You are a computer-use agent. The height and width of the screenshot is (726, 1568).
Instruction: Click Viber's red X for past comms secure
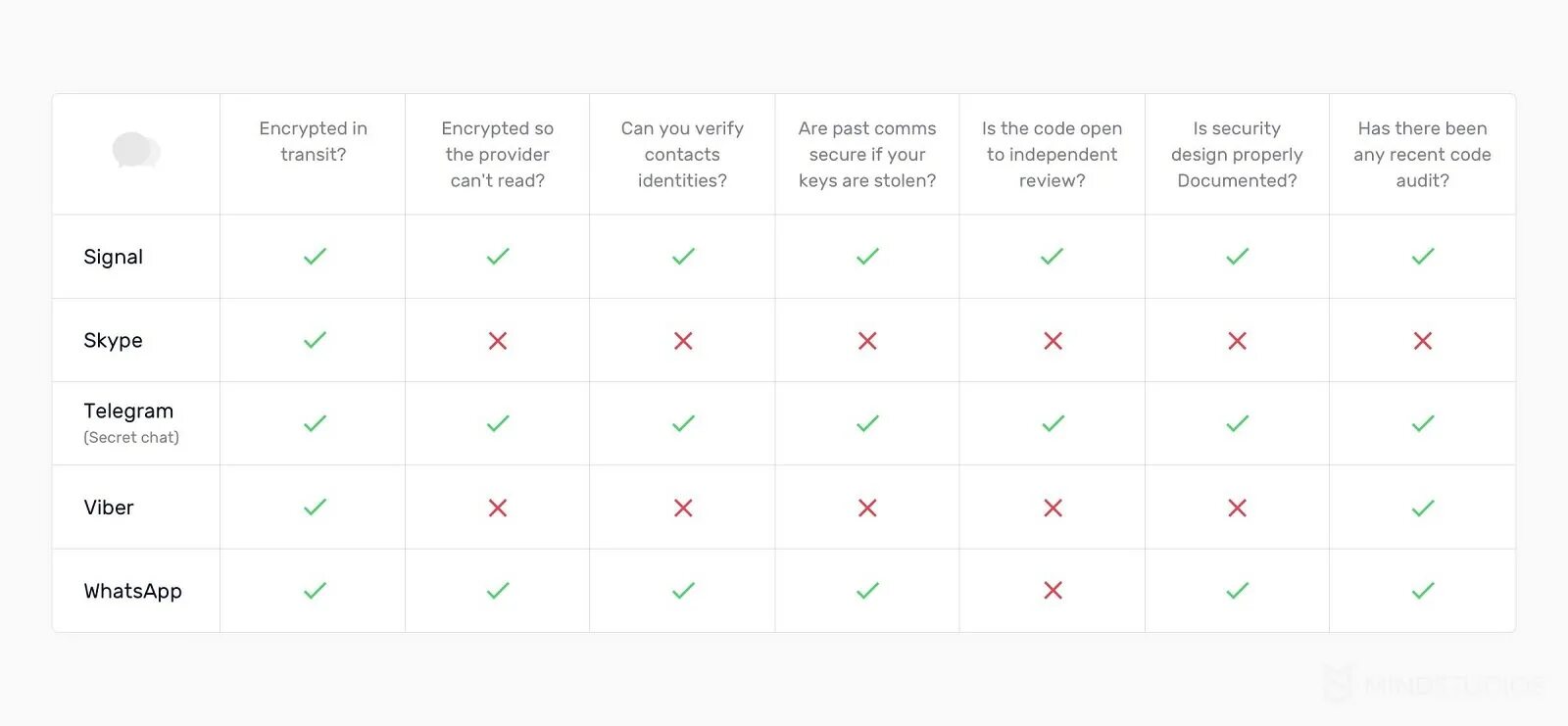[867, 508]
